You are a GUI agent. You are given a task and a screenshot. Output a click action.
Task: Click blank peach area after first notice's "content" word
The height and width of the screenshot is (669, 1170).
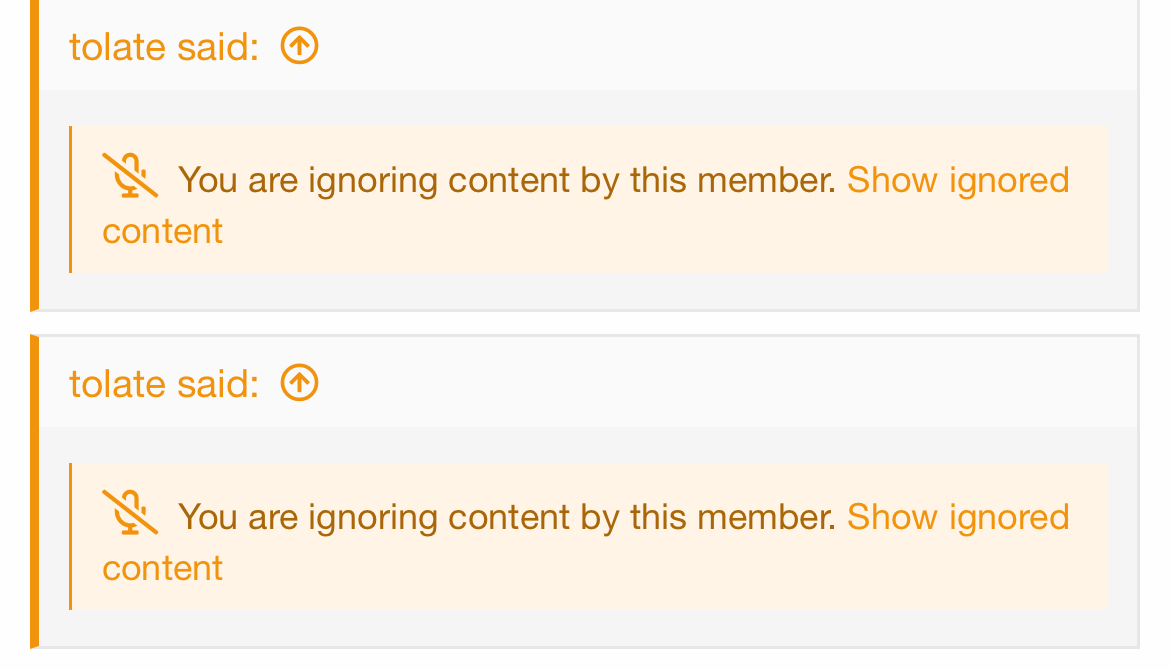664,232
